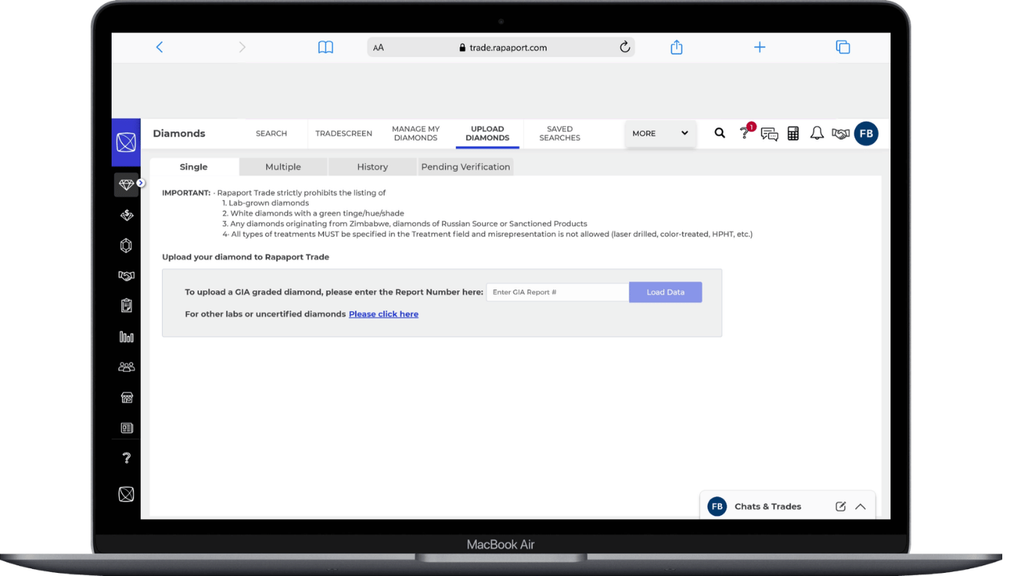Switch to the Multiple tab
1024x576 pixels.
pyautogui.click(x=283, y=167)
